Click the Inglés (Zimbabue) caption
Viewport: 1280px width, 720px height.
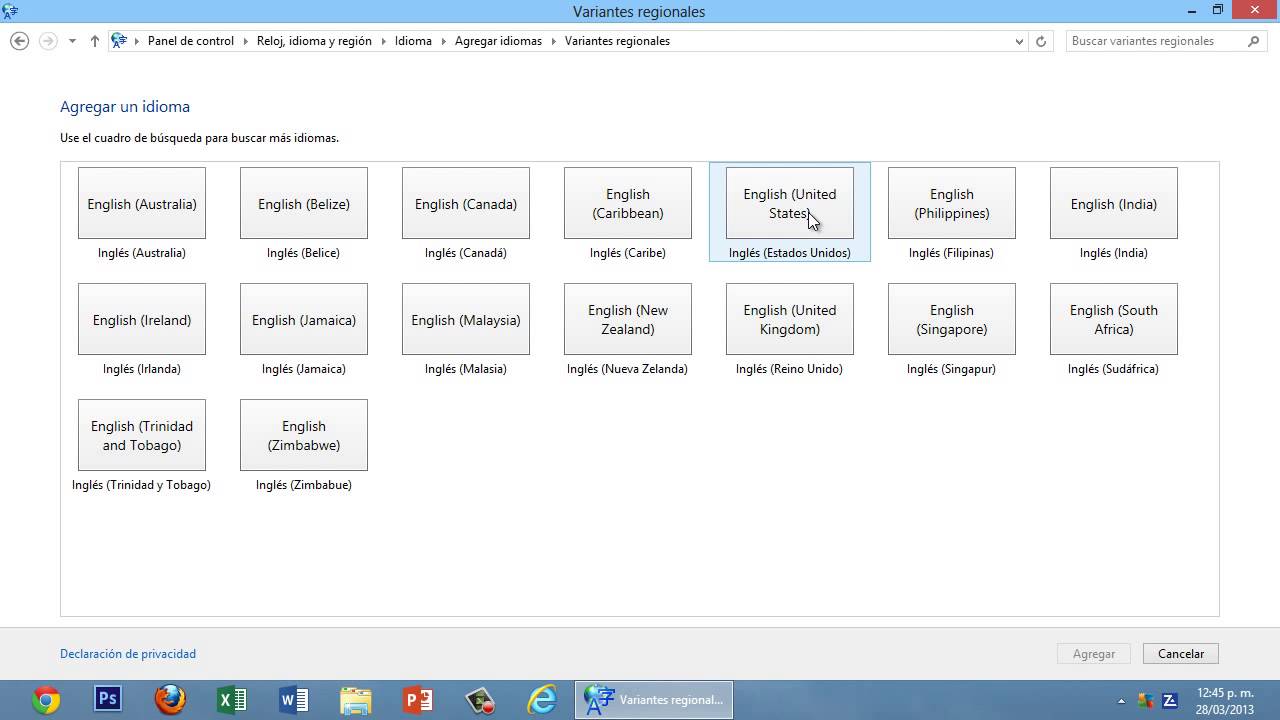click(x=304, y=485)
